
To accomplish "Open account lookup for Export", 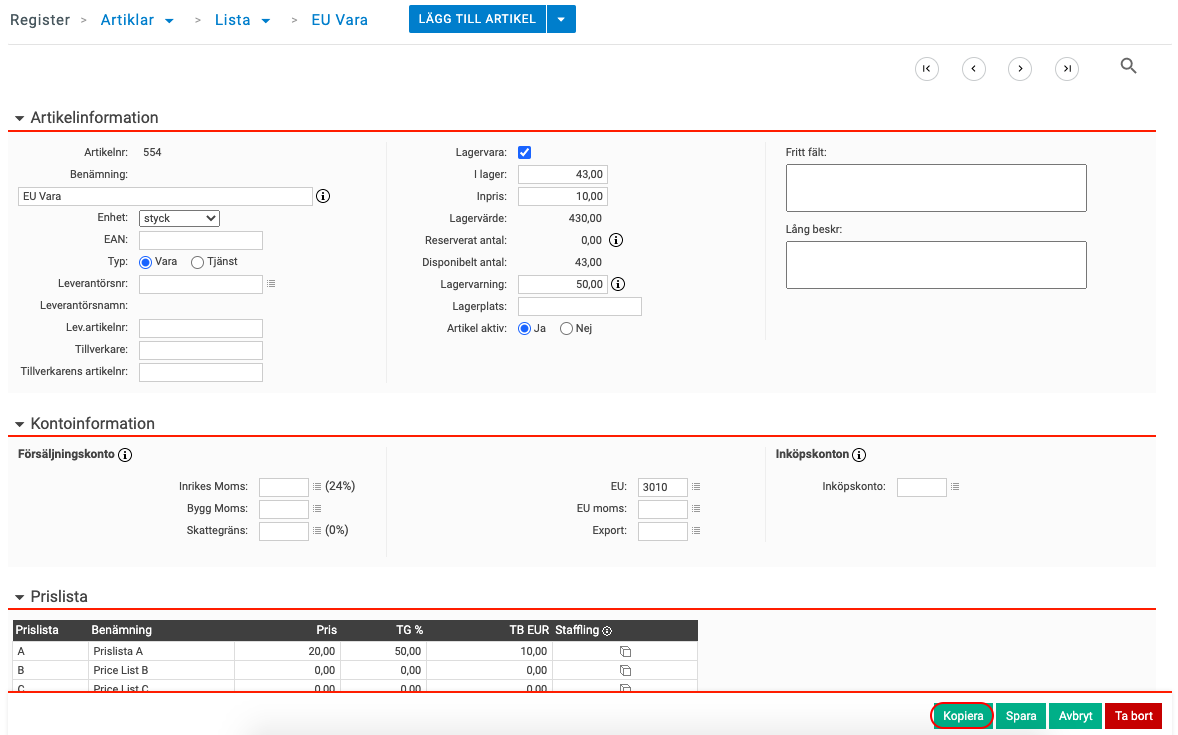I will tap(696, 531).
